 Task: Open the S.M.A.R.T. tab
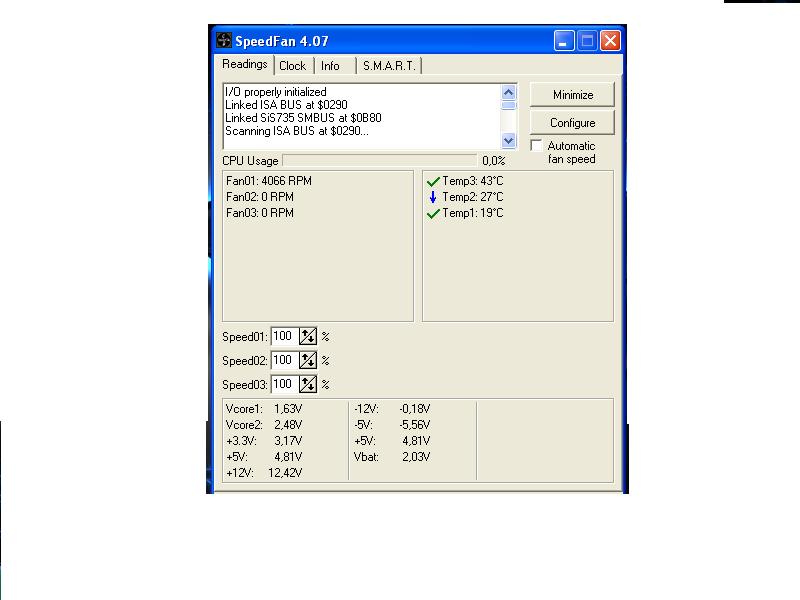click(389, 66)
